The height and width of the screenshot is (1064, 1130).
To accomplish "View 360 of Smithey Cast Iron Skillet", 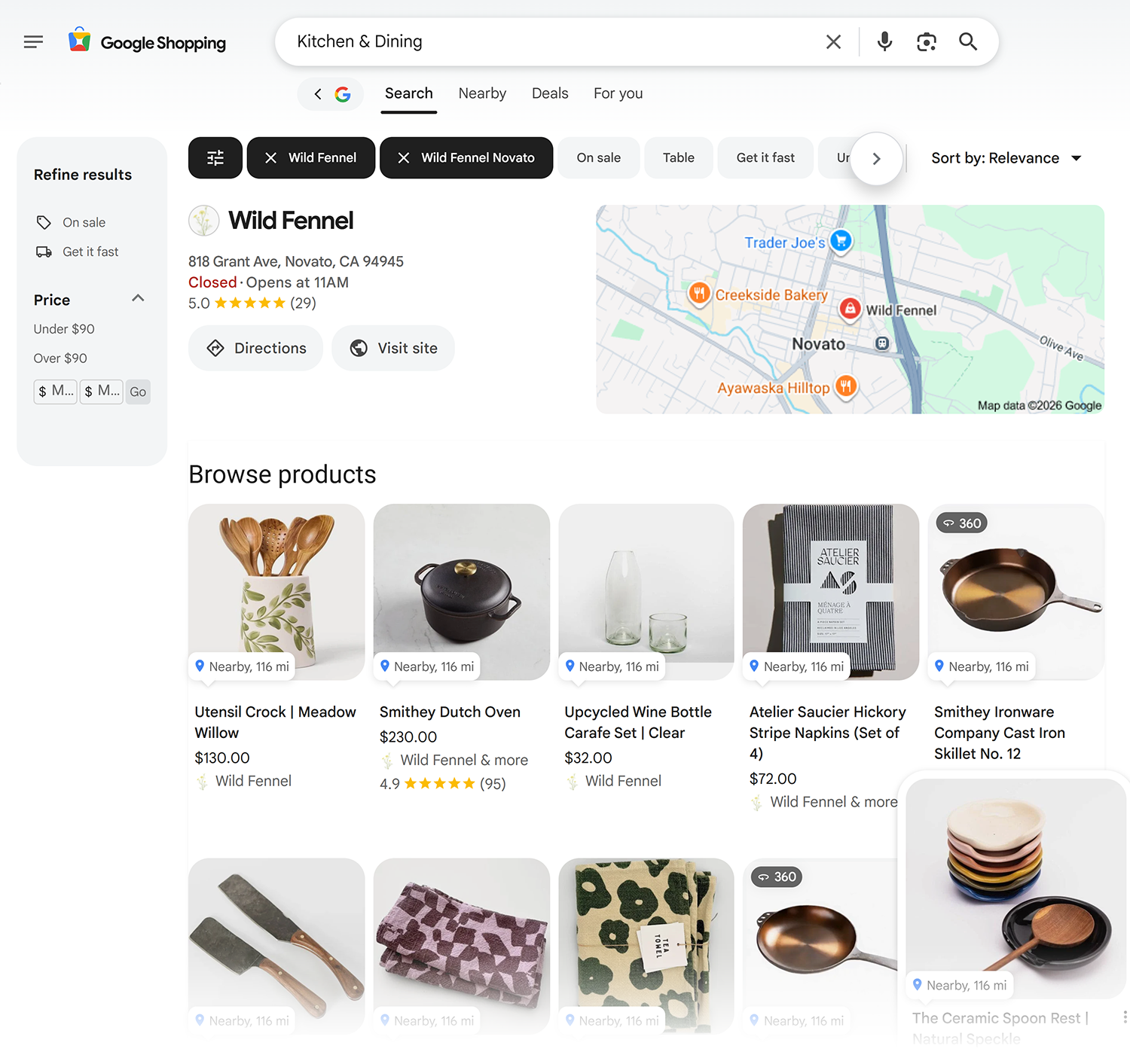I will [962, 523].
